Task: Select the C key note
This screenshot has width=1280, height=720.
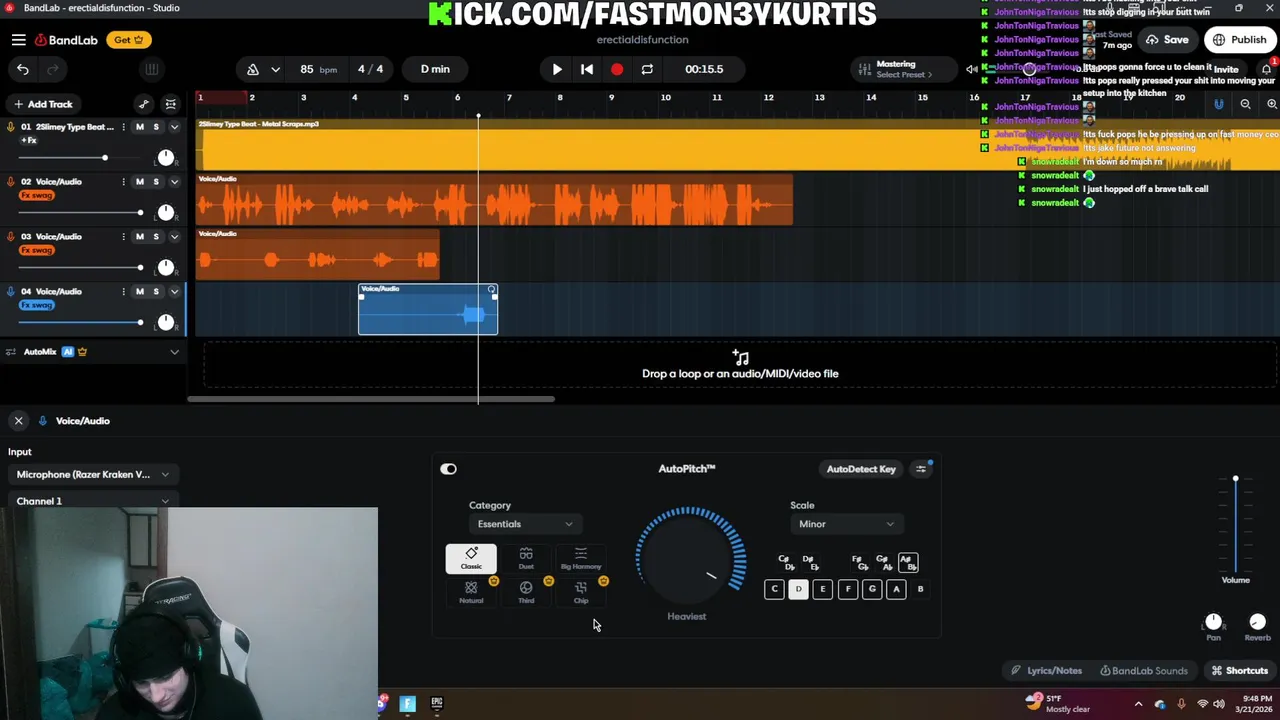Action: click(774, 589)
